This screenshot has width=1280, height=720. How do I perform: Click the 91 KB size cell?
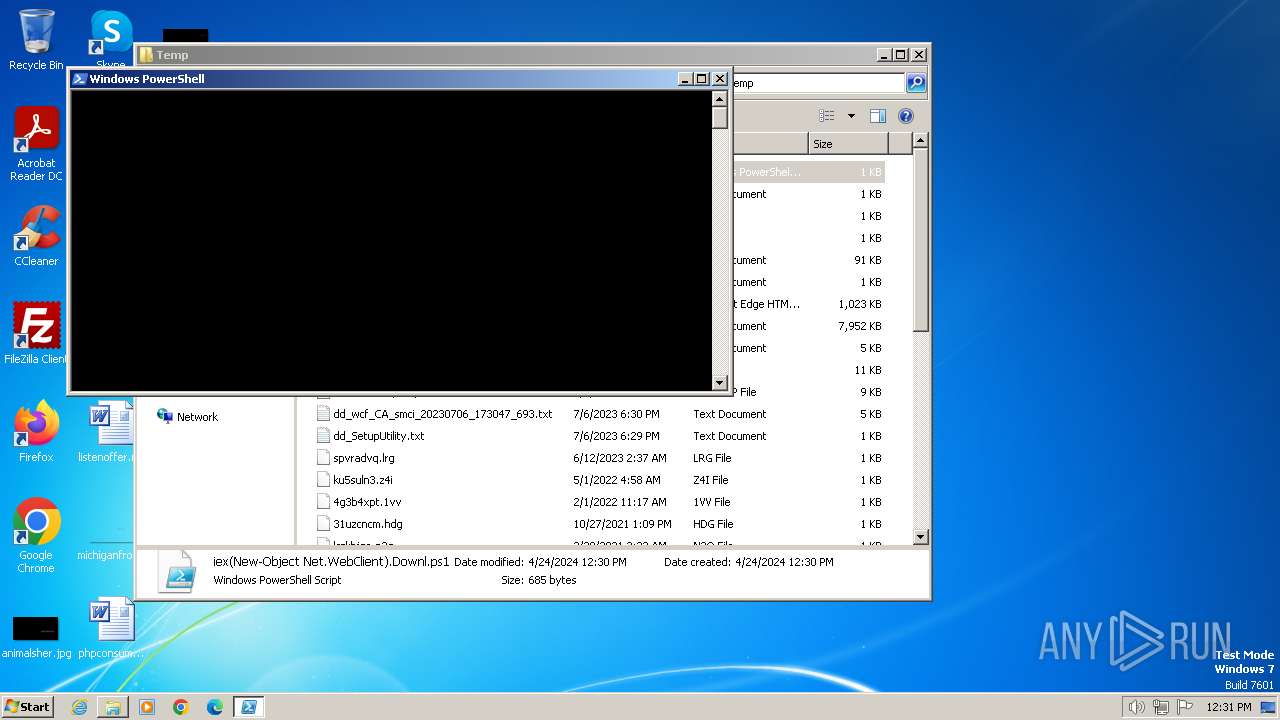[x=867, y=260]
